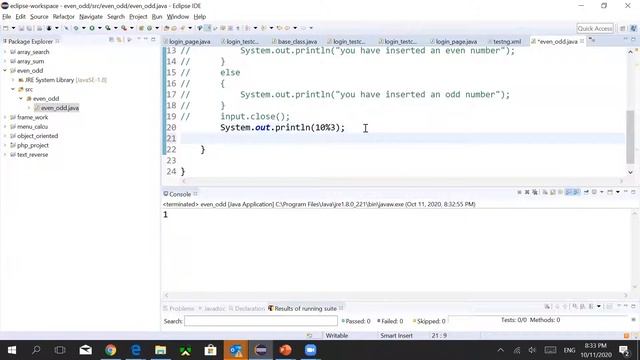Screen dimensions: 640x360
Task: Click the Windows Start button
Action: pyautogui.click(x=12, y=350)
